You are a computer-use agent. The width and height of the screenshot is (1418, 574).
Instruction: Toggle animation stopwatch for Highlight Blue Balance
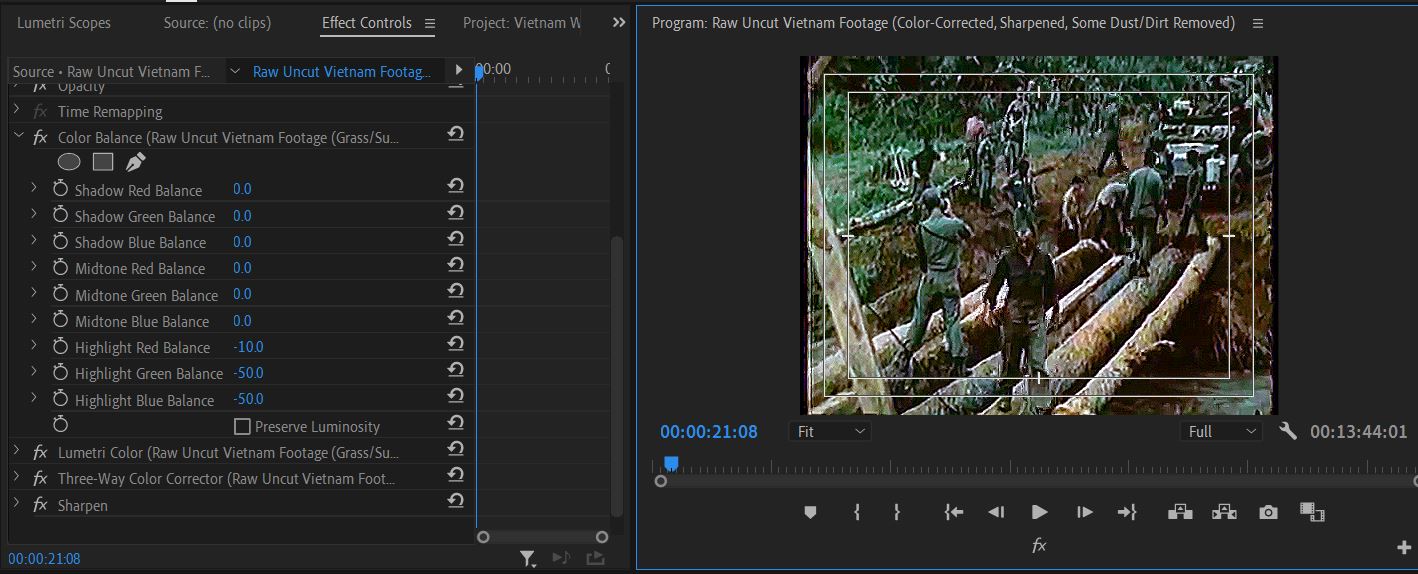pos(60,399)
